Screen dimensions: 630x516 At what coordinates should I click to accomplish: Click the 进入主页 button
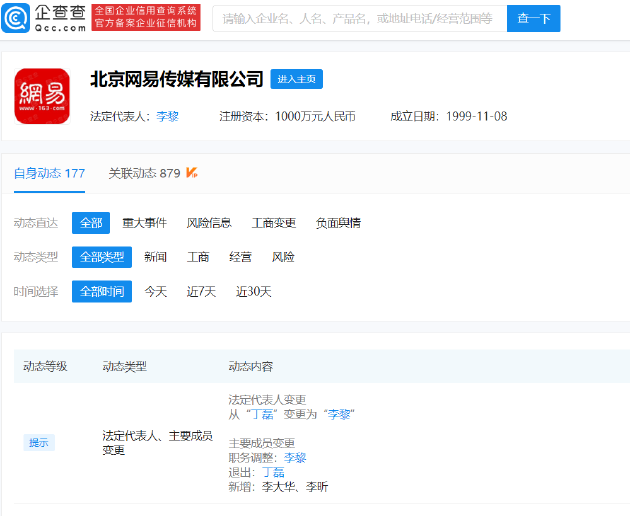[296, 80]
